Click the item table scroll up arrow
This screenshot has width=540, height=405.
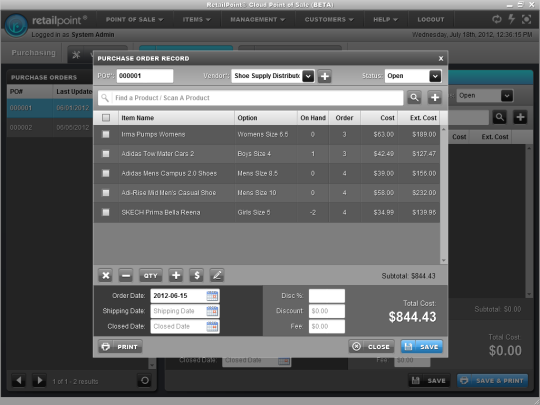pos(444,129)
